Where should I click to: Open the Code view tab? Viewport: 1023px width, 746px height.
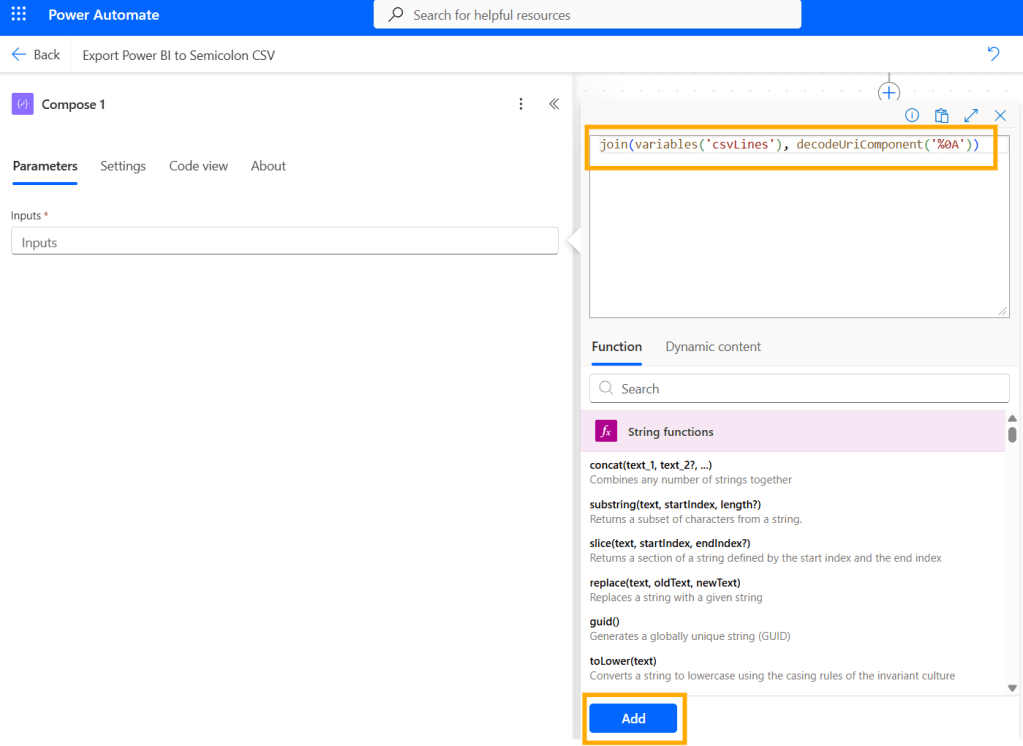(198, 166)
